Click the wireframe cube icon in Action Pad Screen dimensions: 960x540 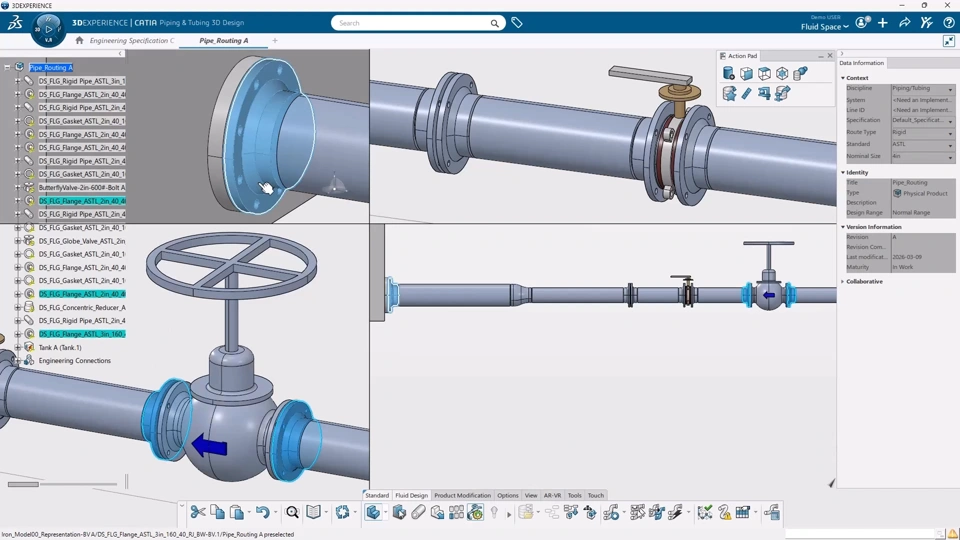coord(764,73)
